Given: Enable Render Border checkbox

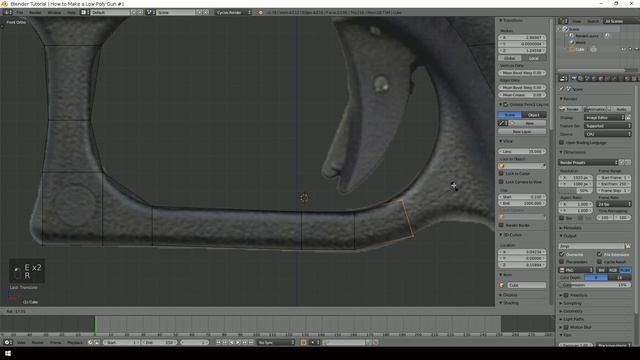Looking at the screenshot, I should 502,225.
